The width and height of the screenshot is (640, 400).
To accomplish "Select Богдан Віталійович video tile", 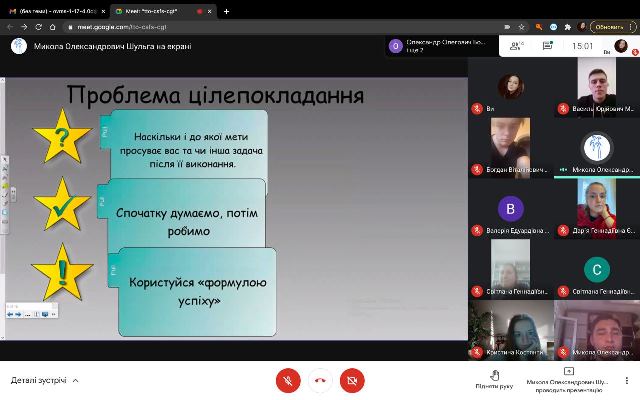I will pos(511,148).
